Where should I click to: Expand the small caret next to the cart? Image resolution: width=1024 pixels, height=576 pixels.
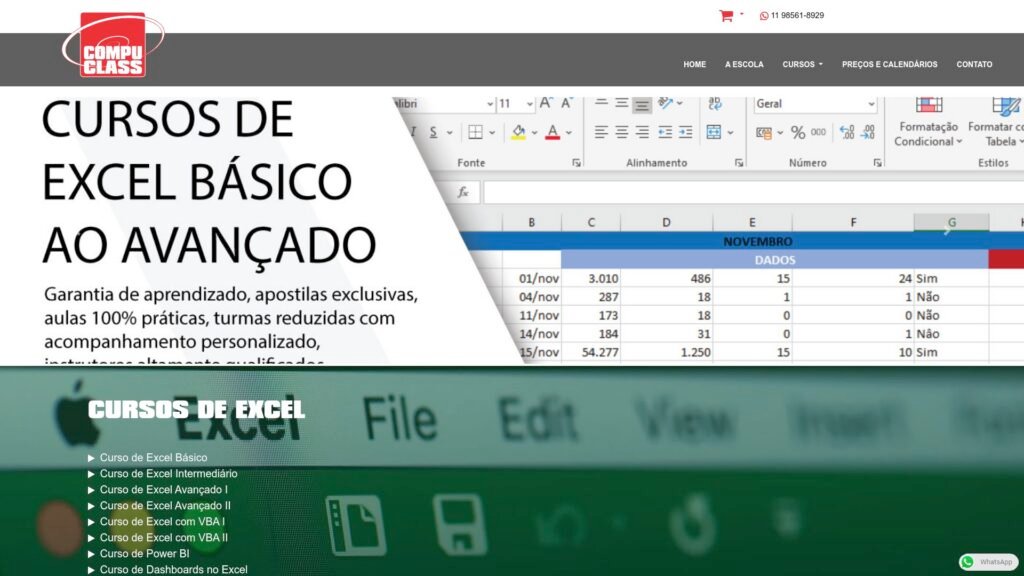tap(741, 15)
